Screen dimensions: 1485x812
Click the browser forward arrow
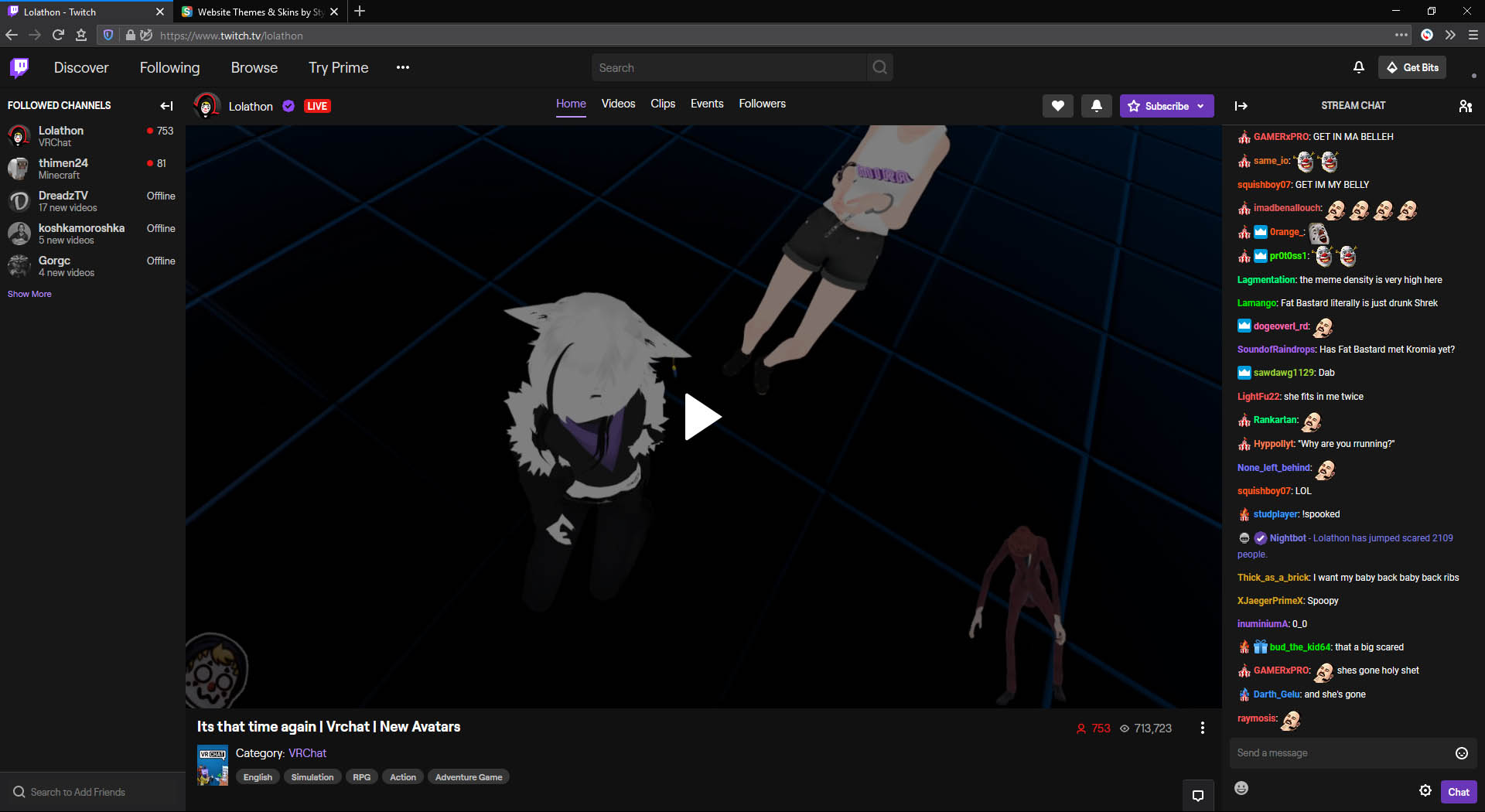pos(34,35)
